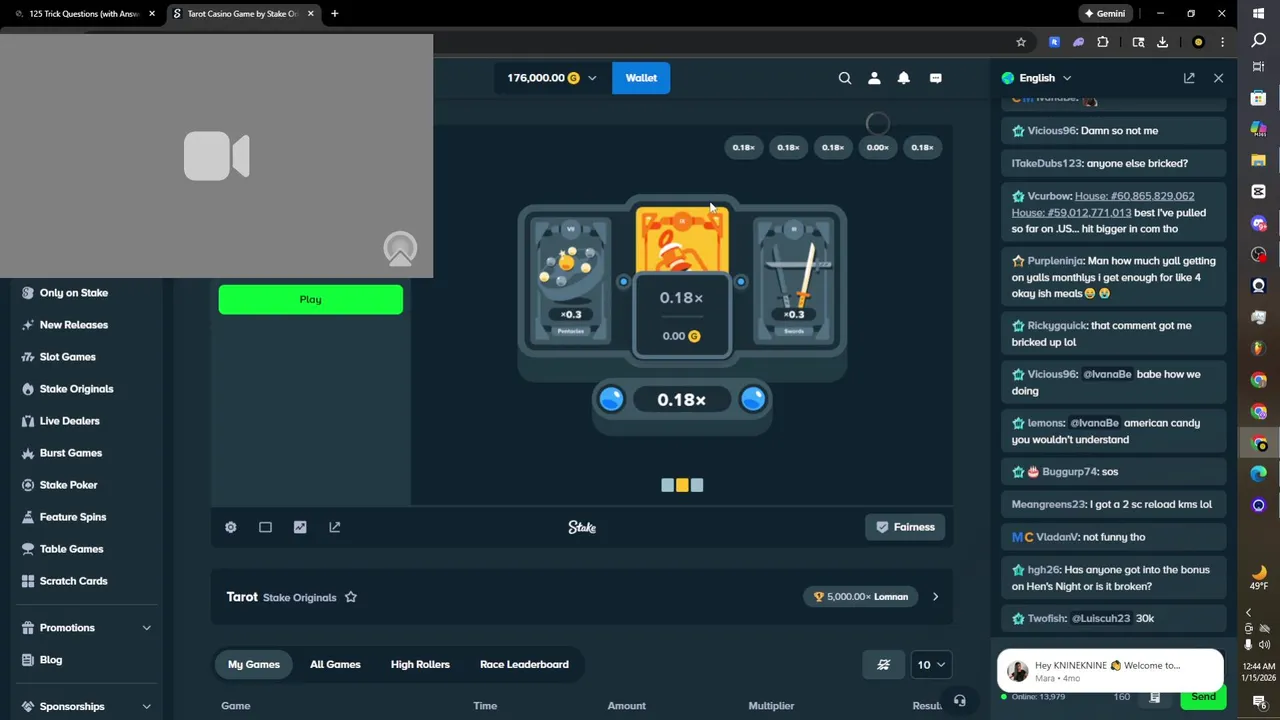Open New Releases sidebar item
The width and height of the screenshot is (1280, 720).
pos(74,325)
